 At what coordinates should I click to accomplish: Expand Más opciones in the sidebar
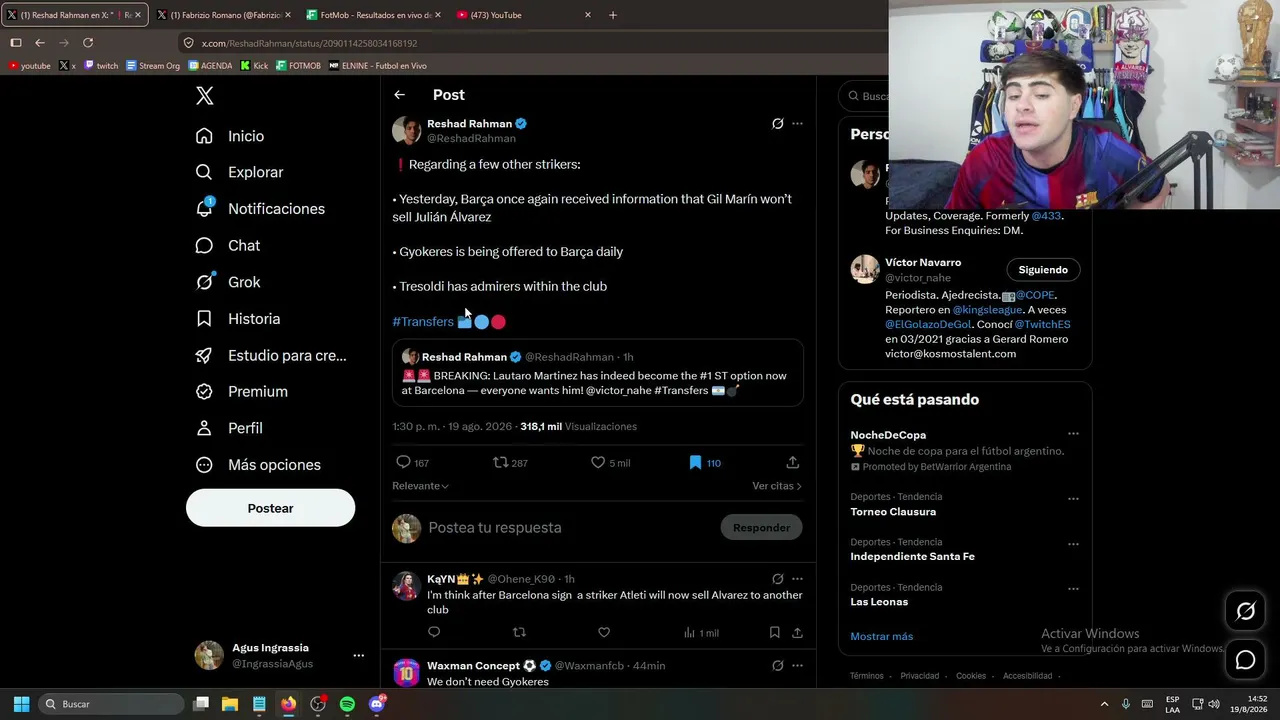[258, 465]
